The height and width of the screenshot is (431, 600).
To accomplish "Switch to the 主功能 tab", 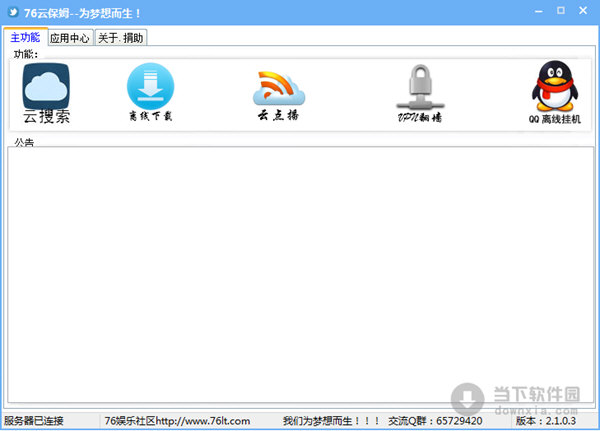I will (25, 37).
